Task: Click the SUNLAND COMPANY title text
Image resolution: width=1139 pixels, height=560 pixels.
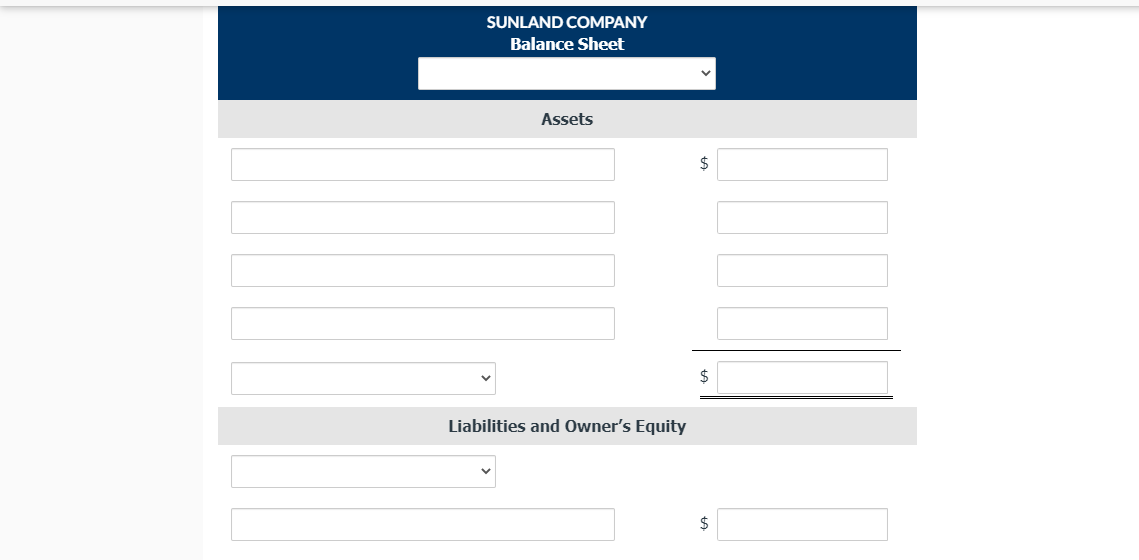Action: (x=567, y=23)
